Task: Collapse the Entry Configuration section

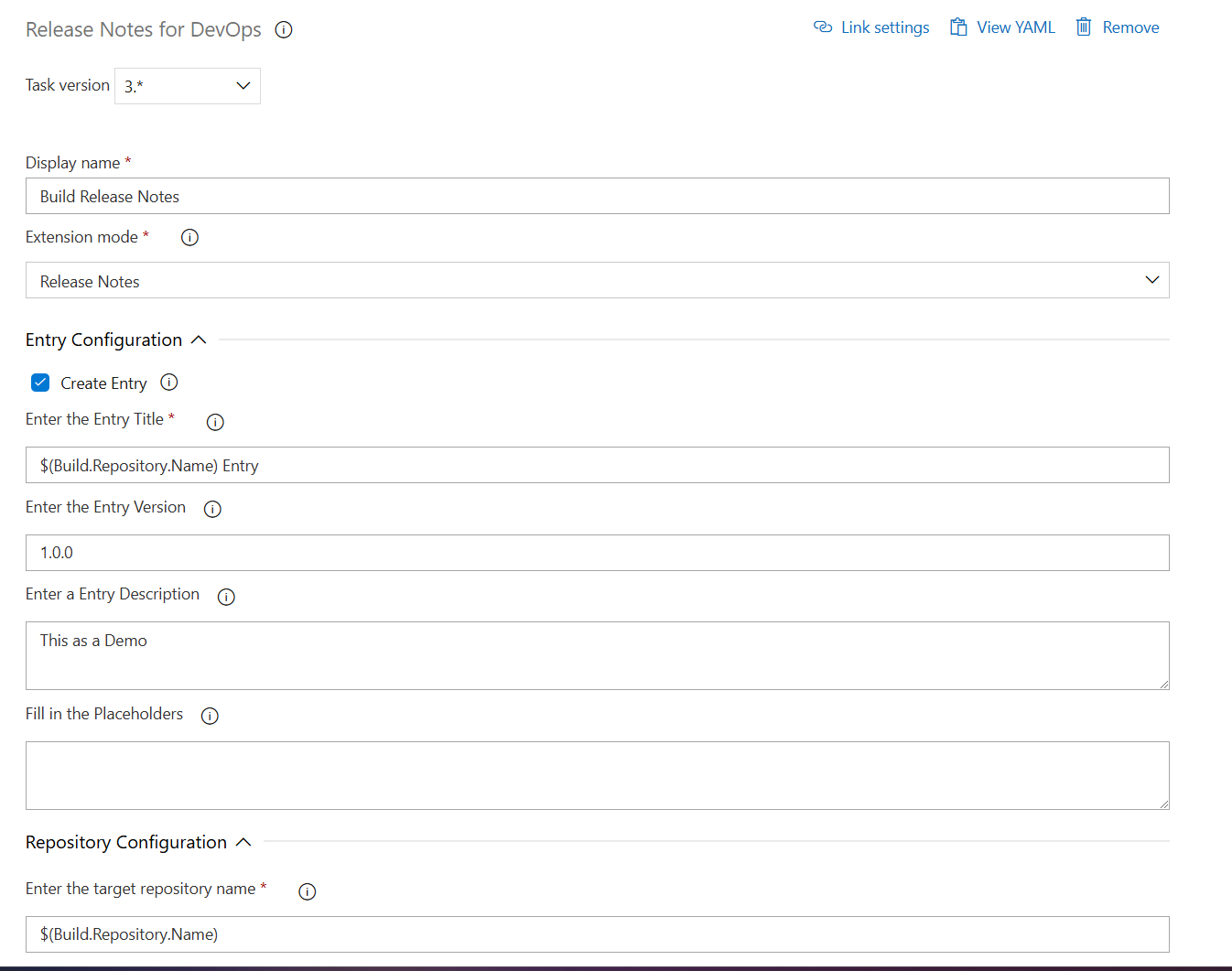Action: coord(199,340)
